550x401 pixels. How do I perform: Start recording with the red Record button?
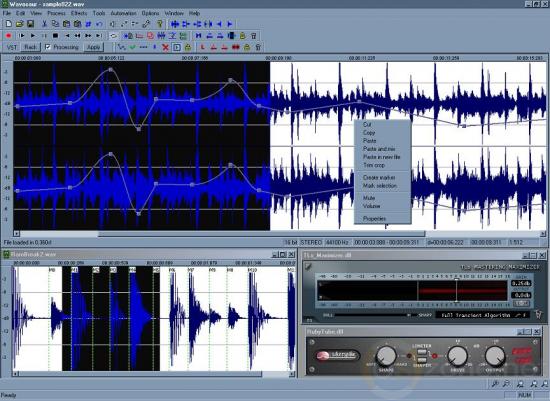click(9, 36)
